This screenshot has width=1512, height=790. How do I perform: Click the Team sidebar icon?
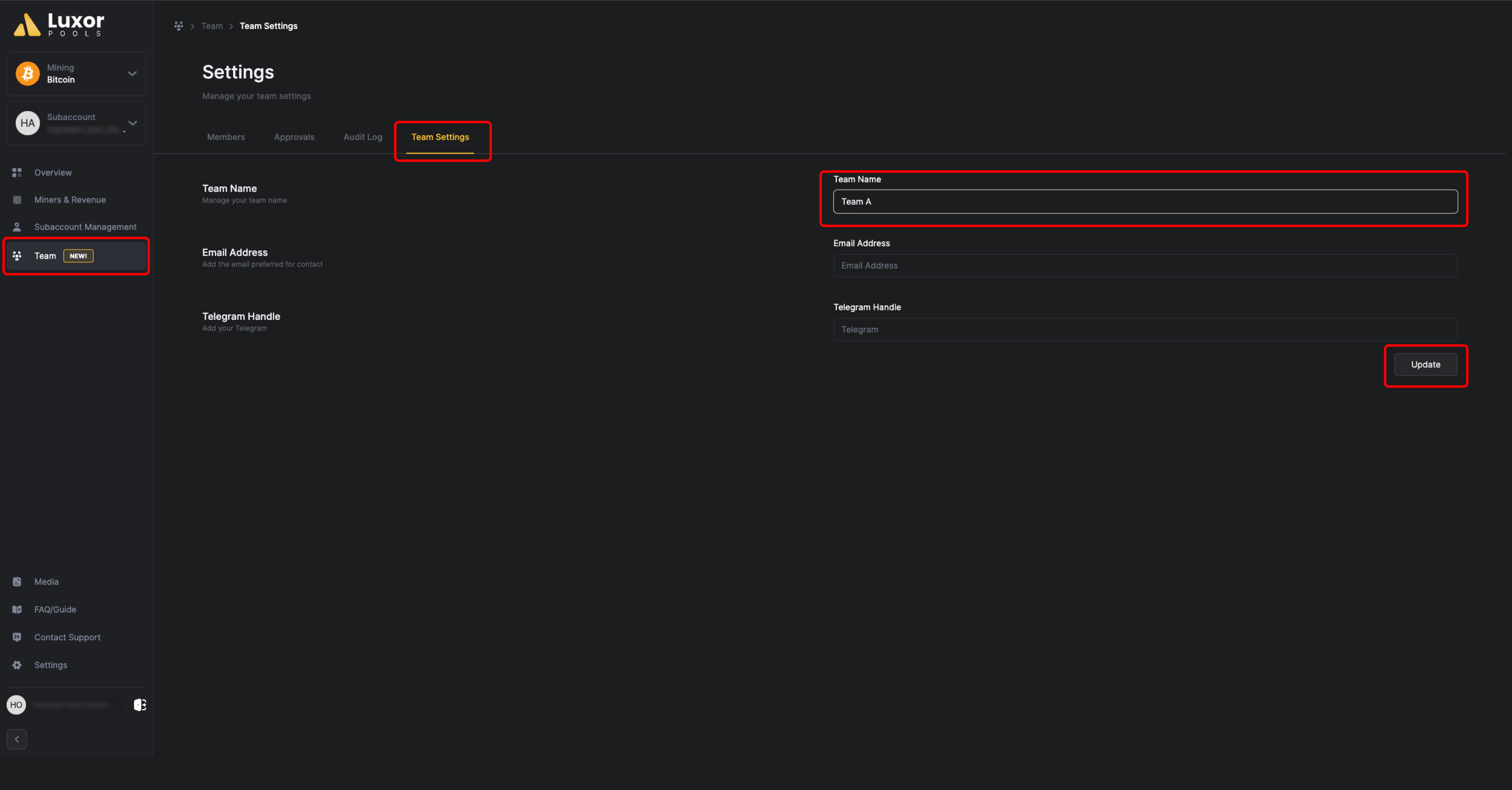click(17, 256)
